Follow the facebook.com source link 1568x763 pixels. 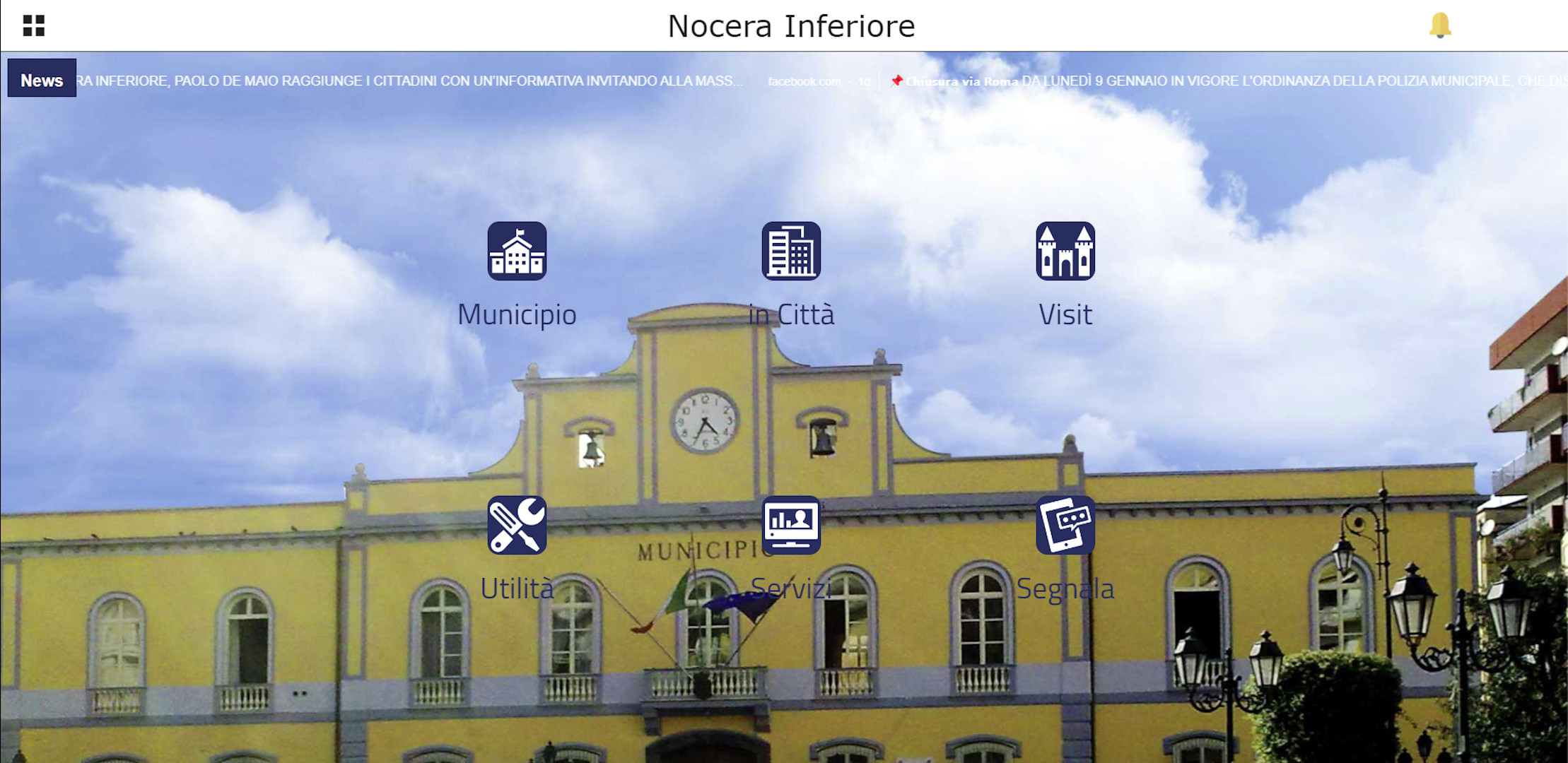[x=805, y=81]
